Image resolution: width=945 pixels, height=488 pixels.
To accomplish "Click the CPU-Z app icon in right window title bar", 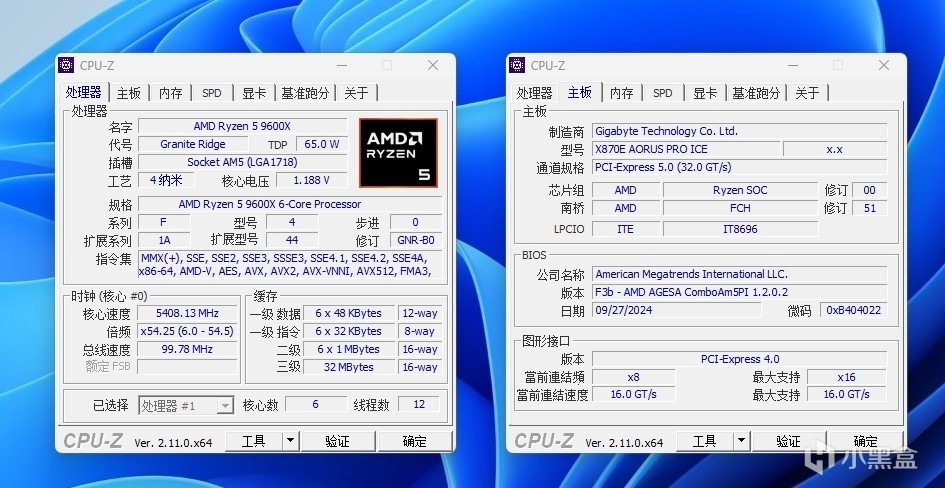I will click(x=517, y=65).
